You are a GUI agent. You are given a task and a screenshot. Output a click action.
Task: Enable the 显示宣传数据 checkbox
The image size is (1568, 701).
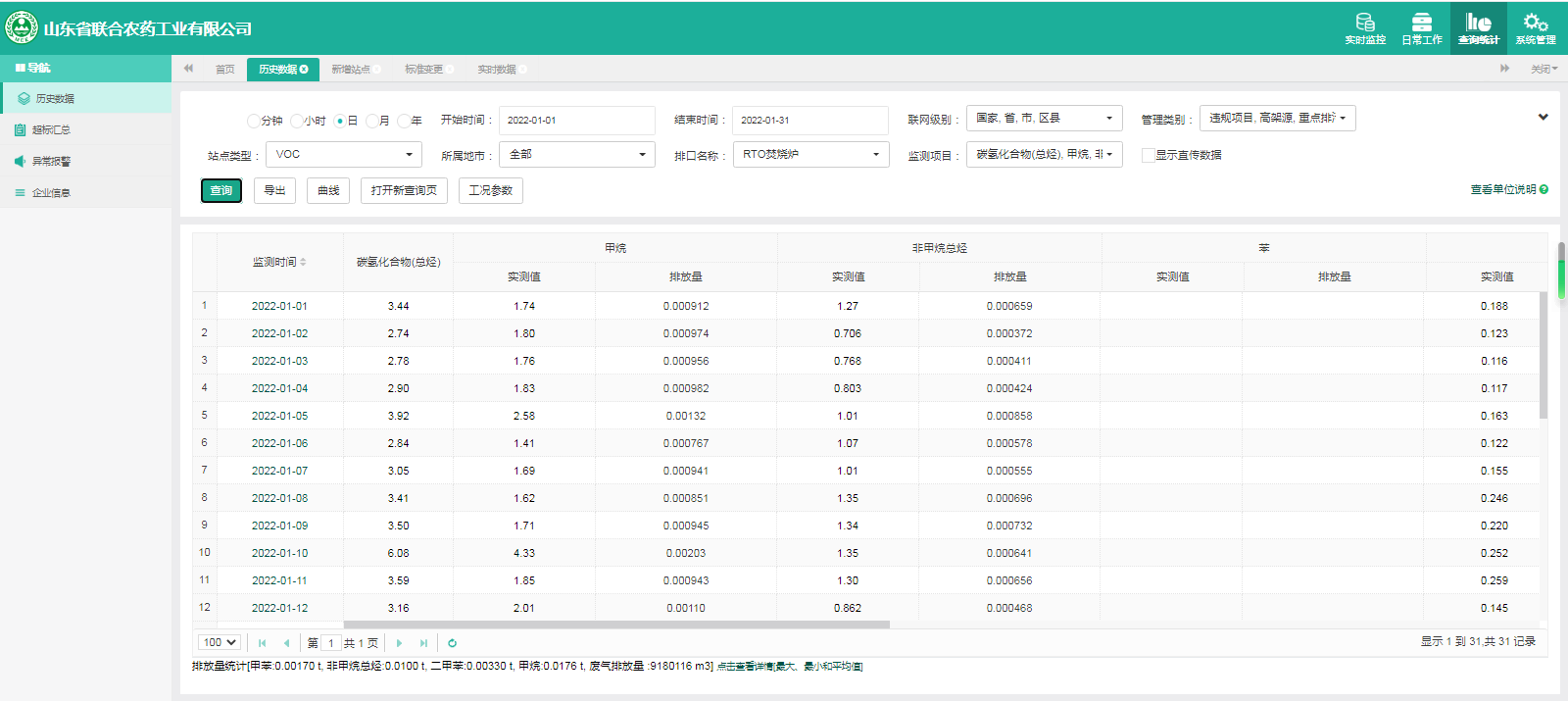click(x=1148, y=155)
